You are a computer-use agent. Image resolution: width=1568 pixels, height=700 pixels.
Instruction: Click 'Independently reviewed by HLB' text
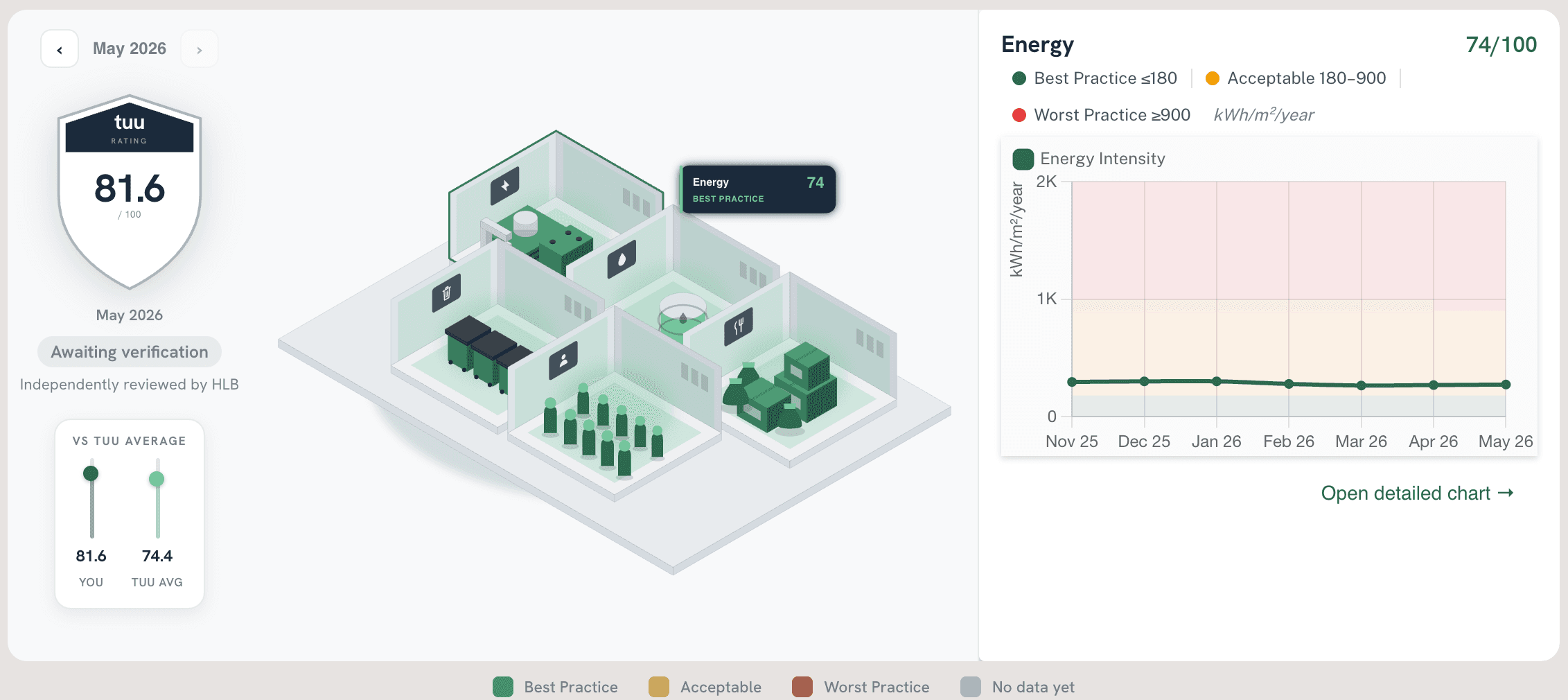tap(130, 385)
